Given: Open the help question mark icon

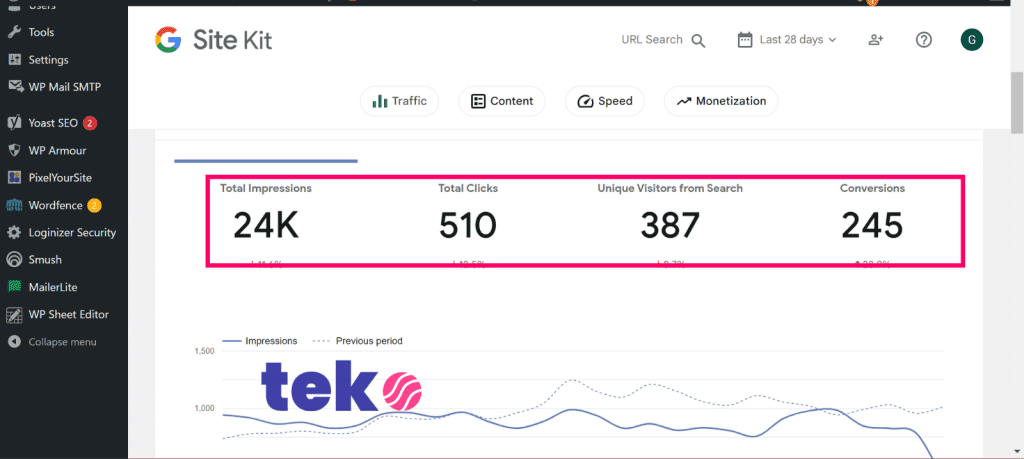Looking at the screenshot, I should [x=924, y=40].
